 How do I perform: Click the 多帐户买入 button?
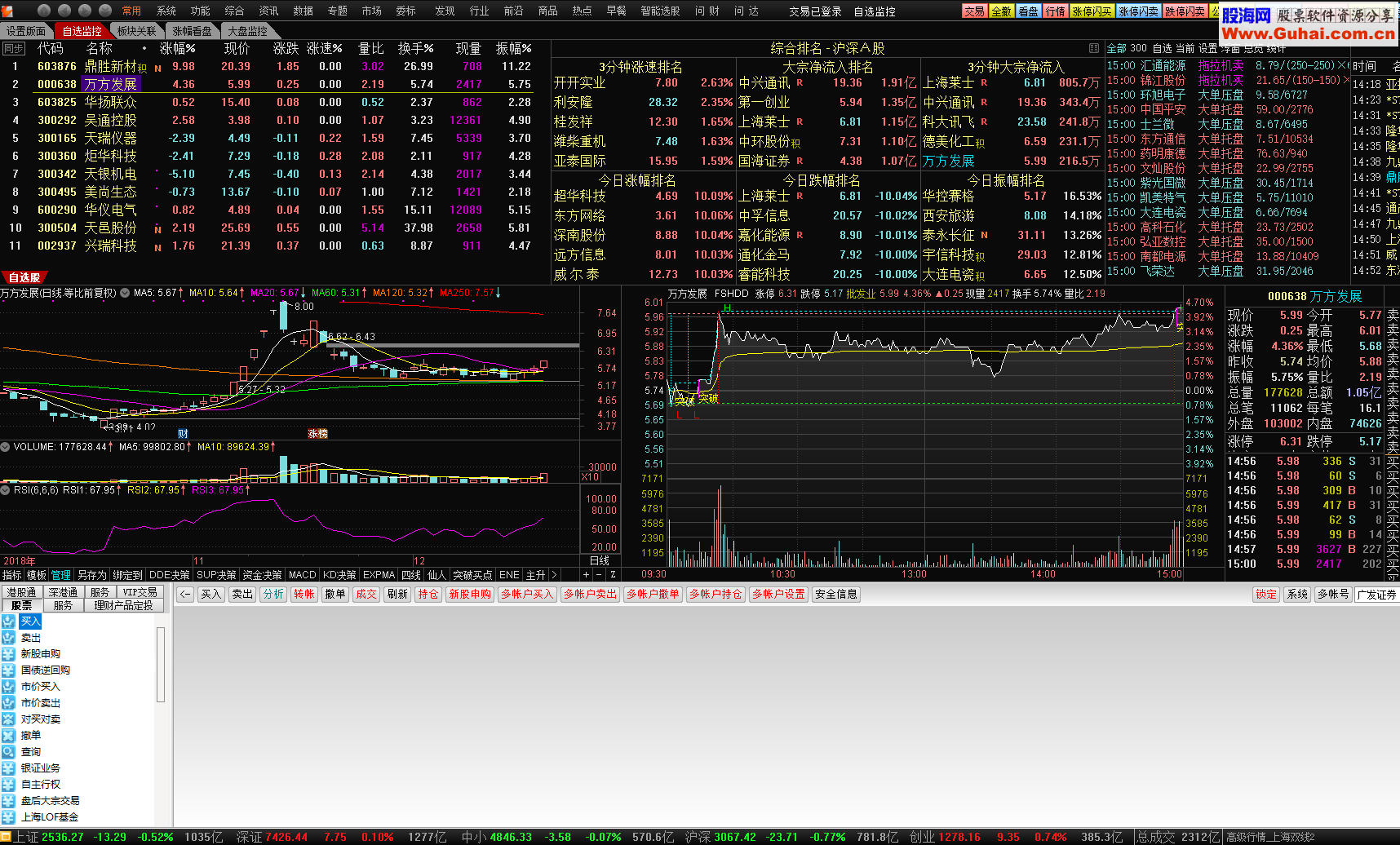(527, 595)
